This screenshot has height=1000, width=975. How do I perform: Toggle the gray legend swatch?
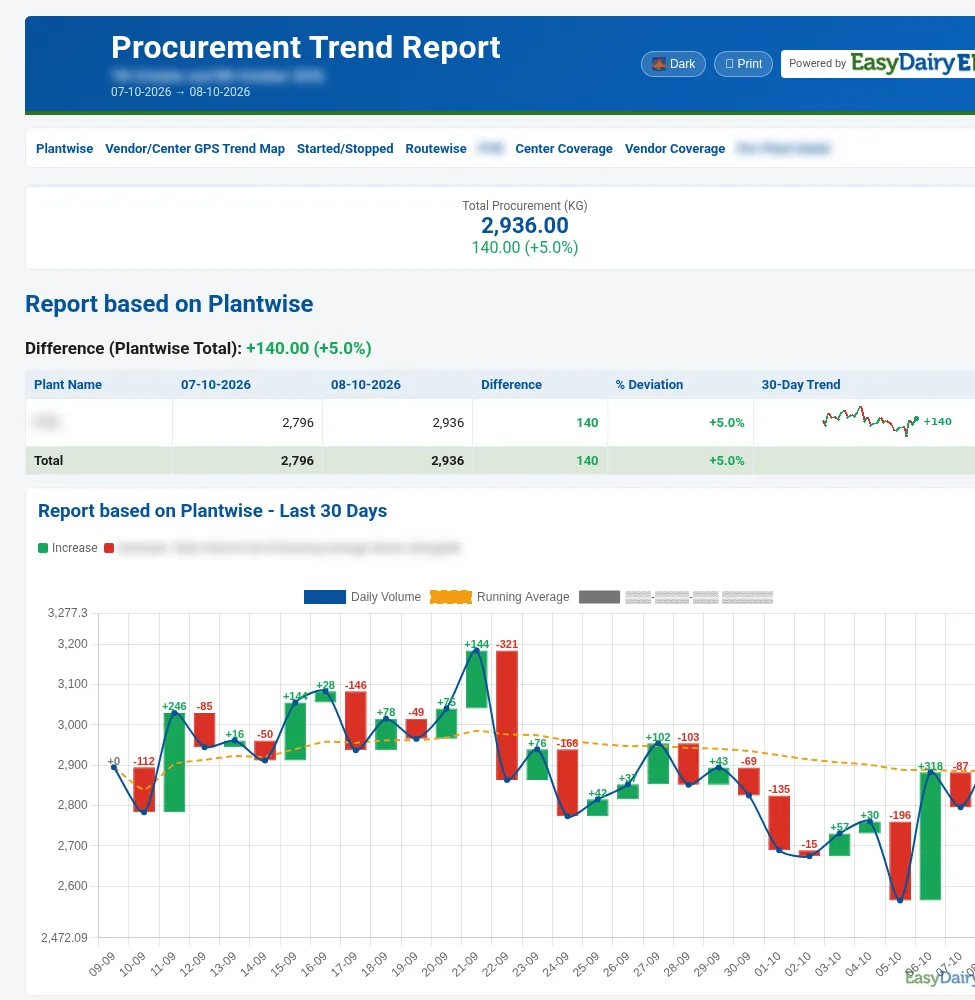599,597
